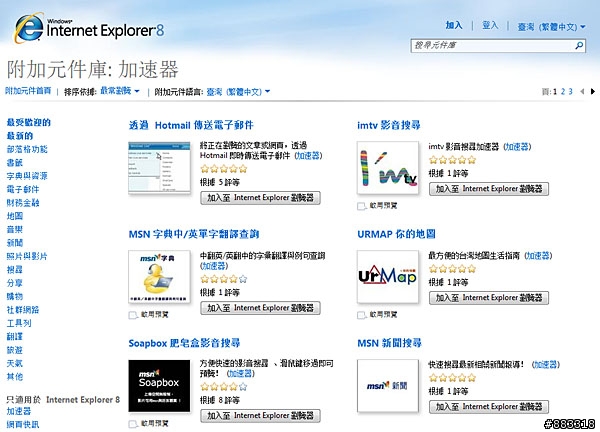
Task: Open the msn Soapbox thumbnail
Action: (x=159, y=386)
